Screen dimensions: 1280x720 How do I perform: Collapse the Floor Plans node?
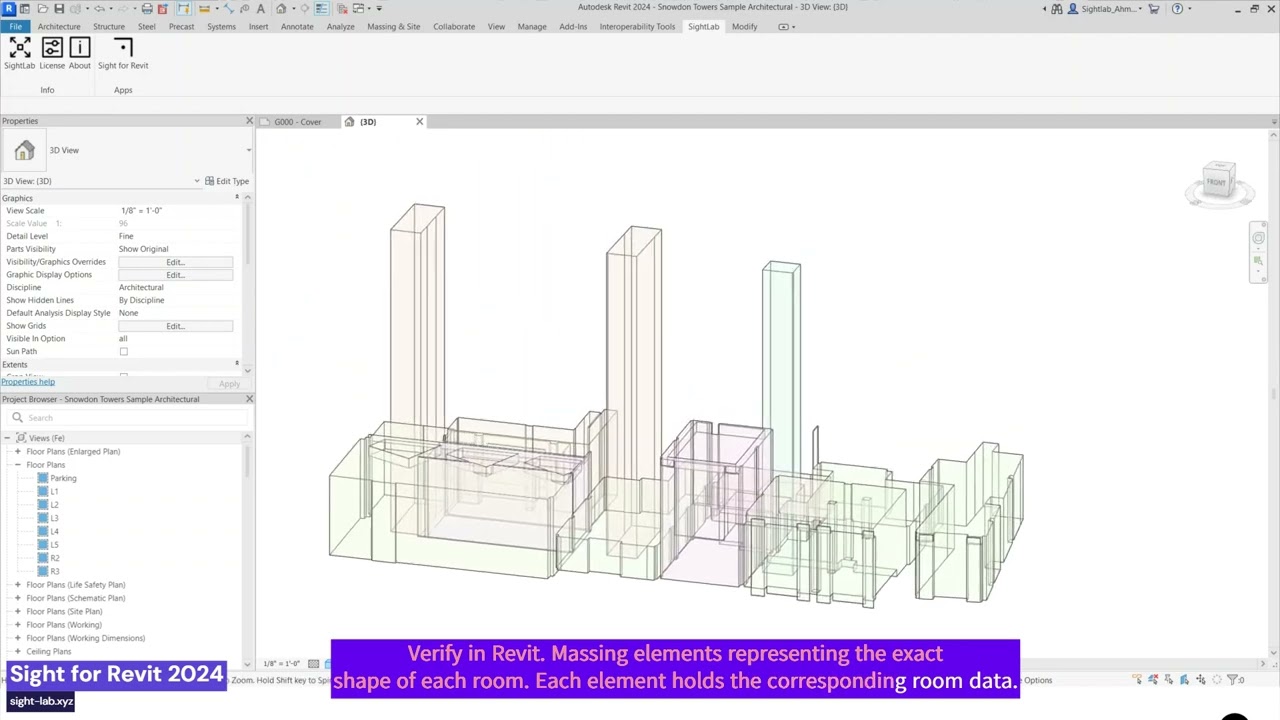tap(17, 465)
